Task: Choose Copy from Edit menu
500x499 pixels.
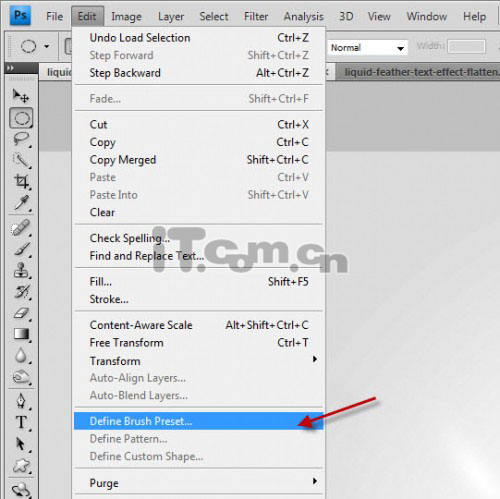Action: pyautogui.click(x=199, y=142)
